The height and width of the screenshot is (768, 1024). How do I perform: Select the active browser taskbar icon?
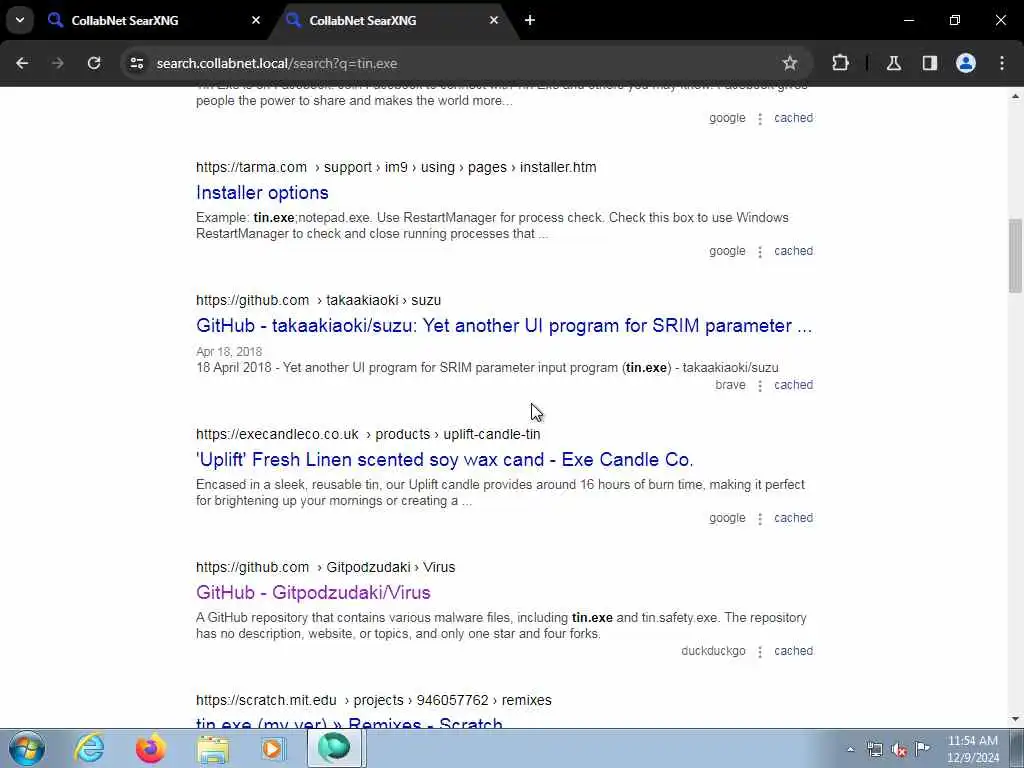coord(334,748)
